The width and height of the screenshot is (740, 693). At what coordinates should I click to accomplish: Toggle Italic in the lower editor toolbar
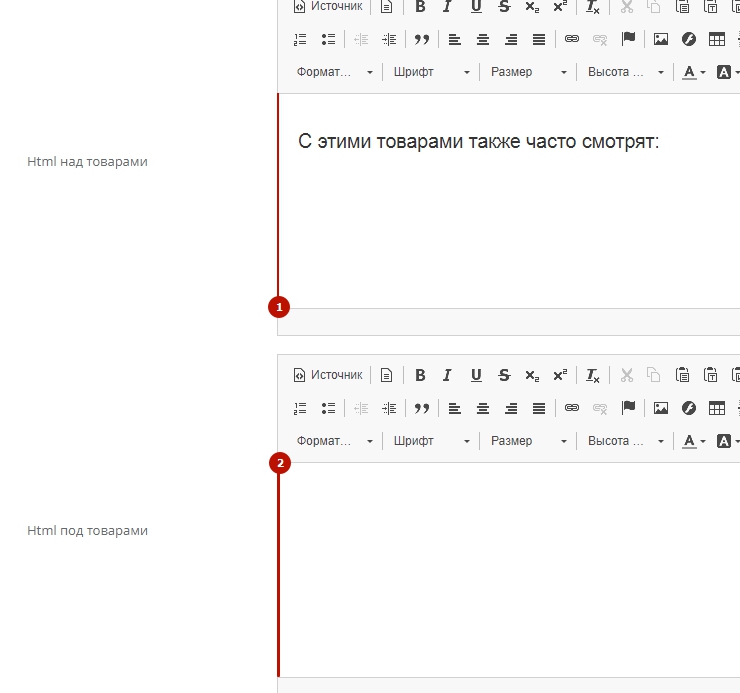(447, 375)
